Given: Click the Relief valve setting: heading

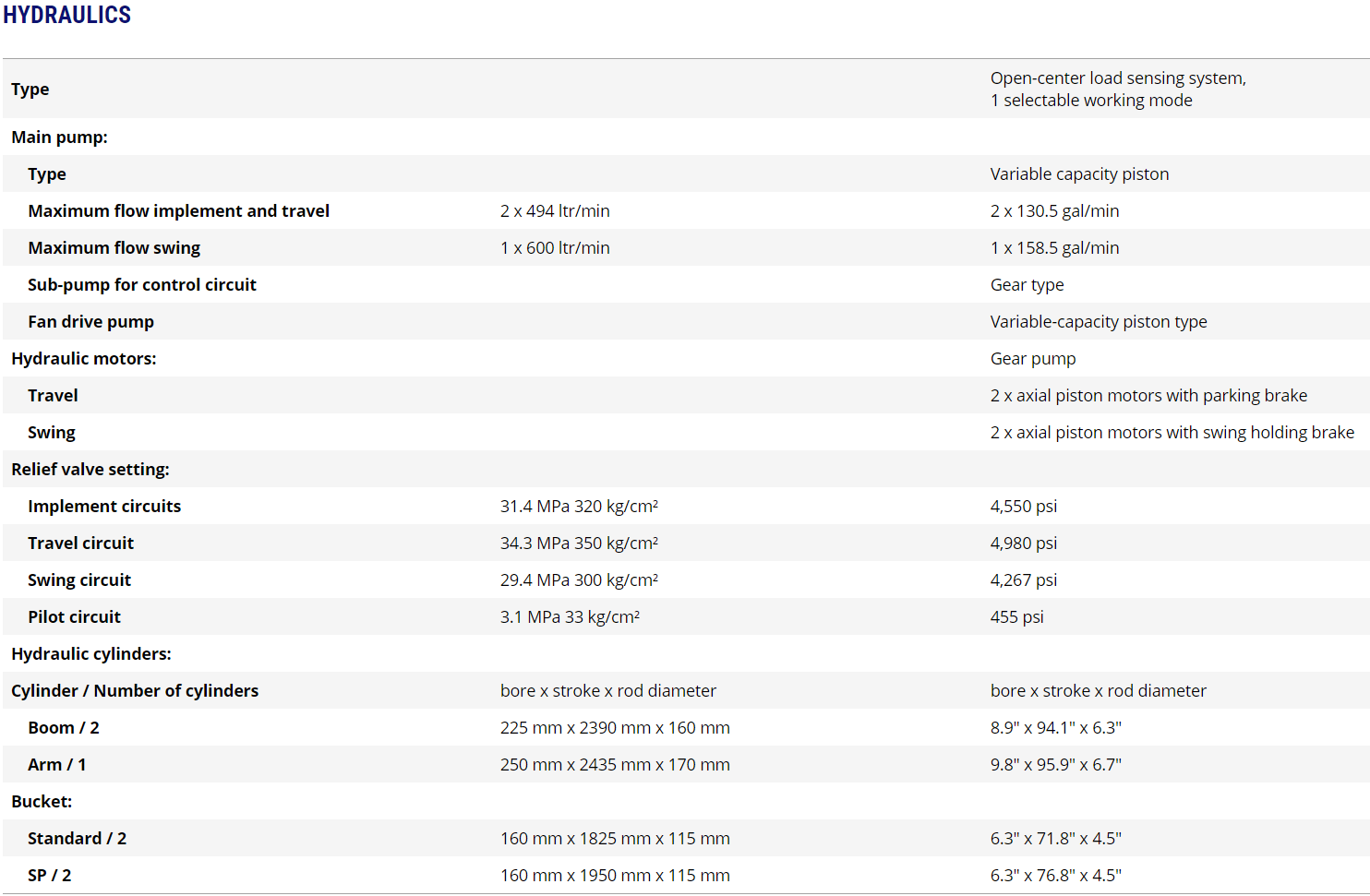Looking at the screenshot, I should click(x=90, y=470).
